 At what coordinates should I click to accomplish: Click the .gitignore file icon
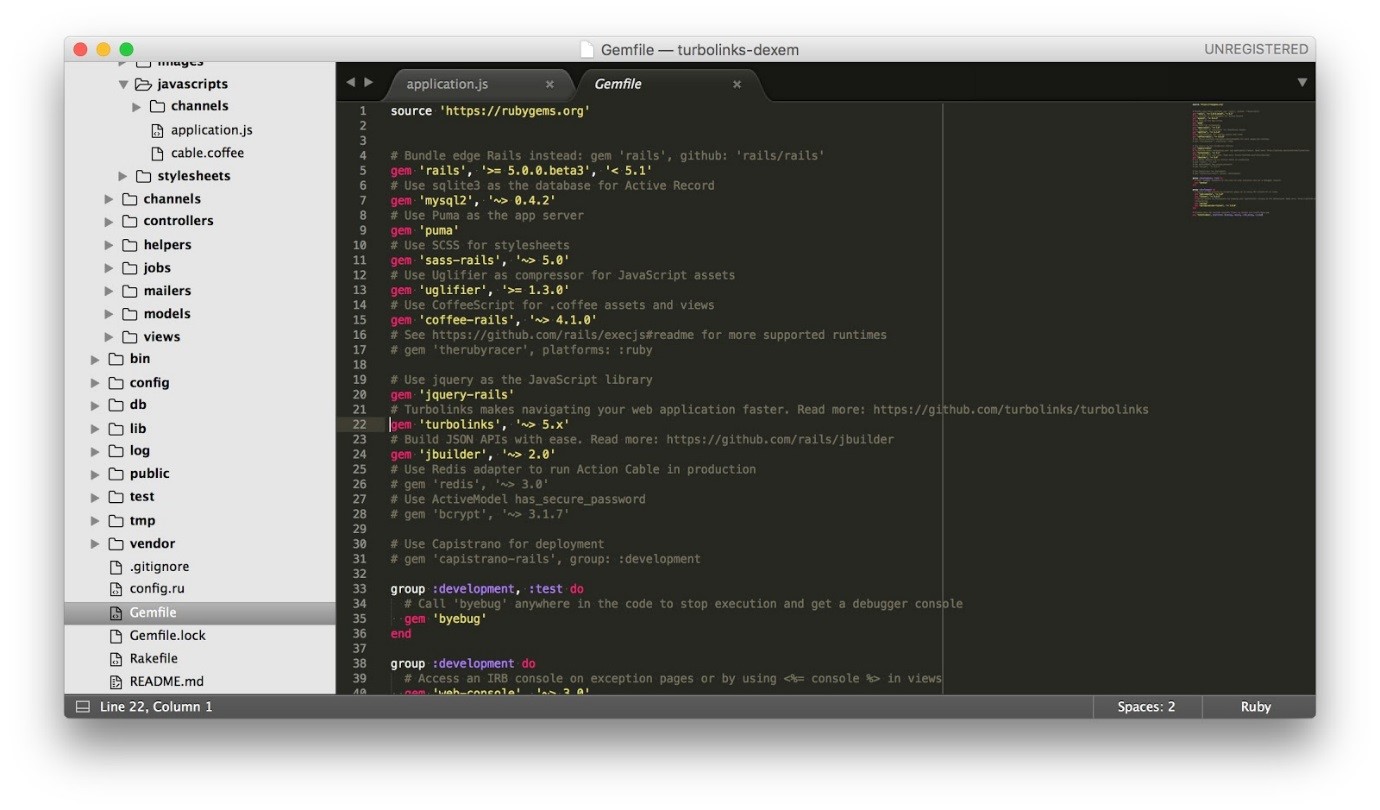pyautogui.click(x=116, y=567)
